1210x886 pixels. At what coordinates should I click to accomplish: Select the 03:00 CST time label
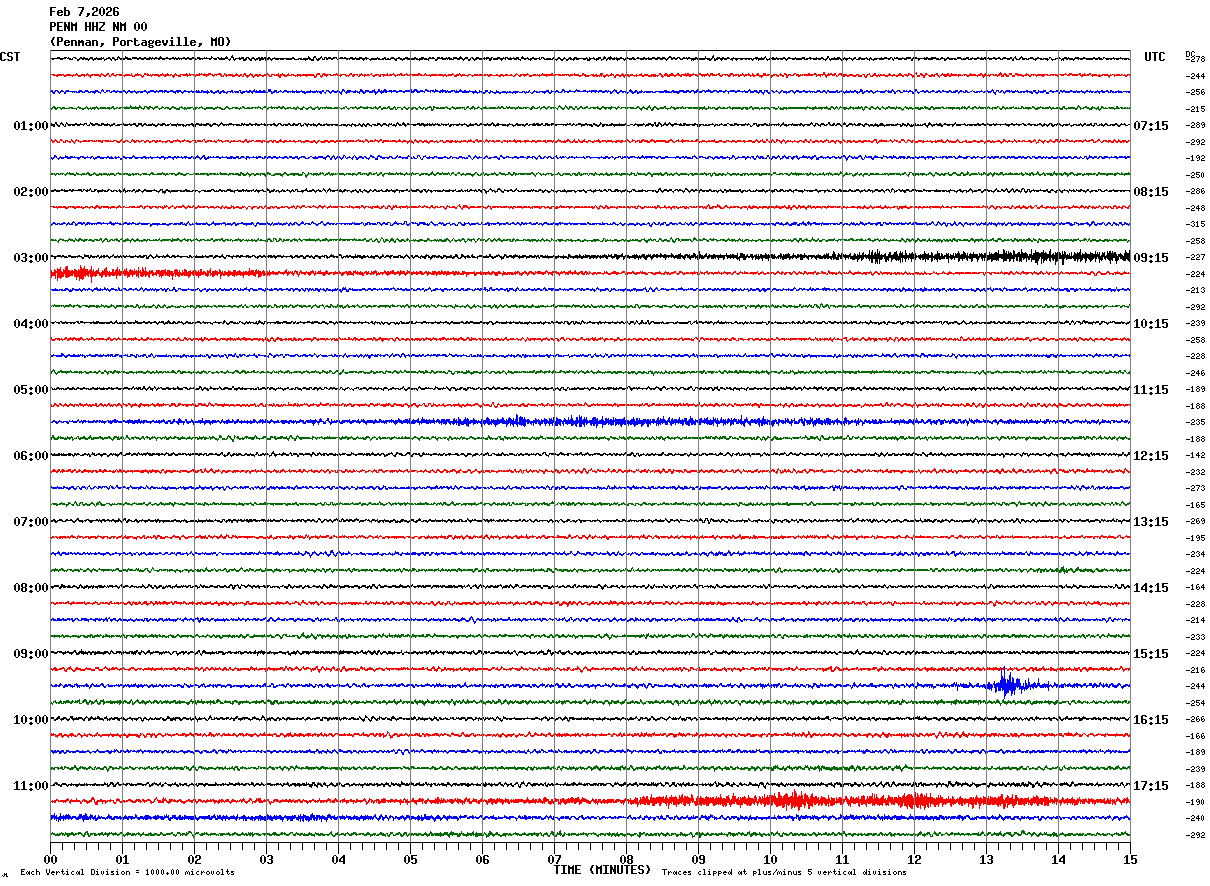(30, 258)
